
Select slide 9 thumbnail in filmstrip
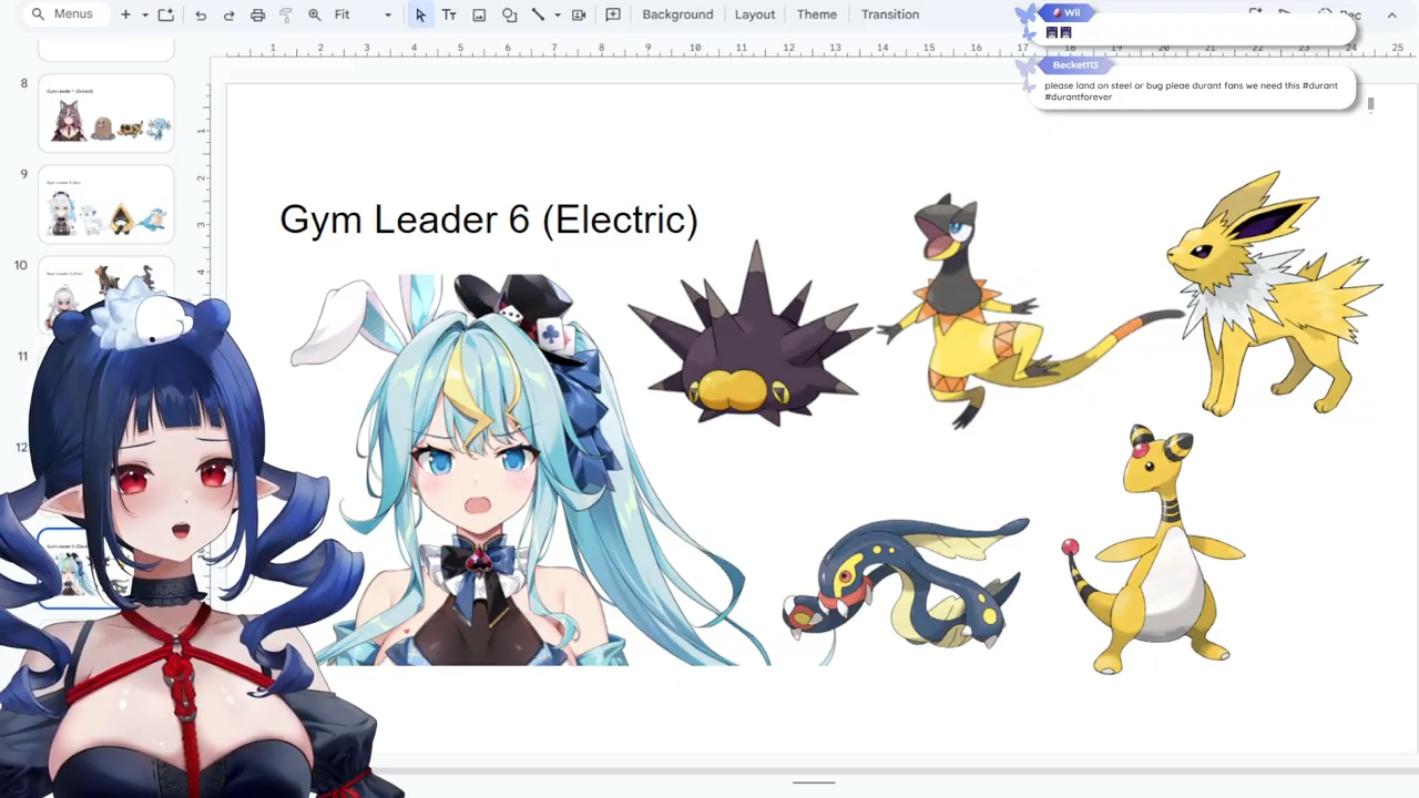pos(106,204)
